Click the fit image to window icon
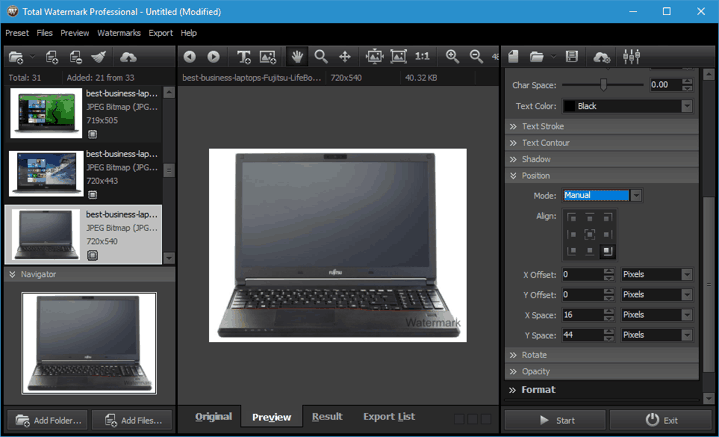Screen dimensions: 719x437 pos(375,56)
